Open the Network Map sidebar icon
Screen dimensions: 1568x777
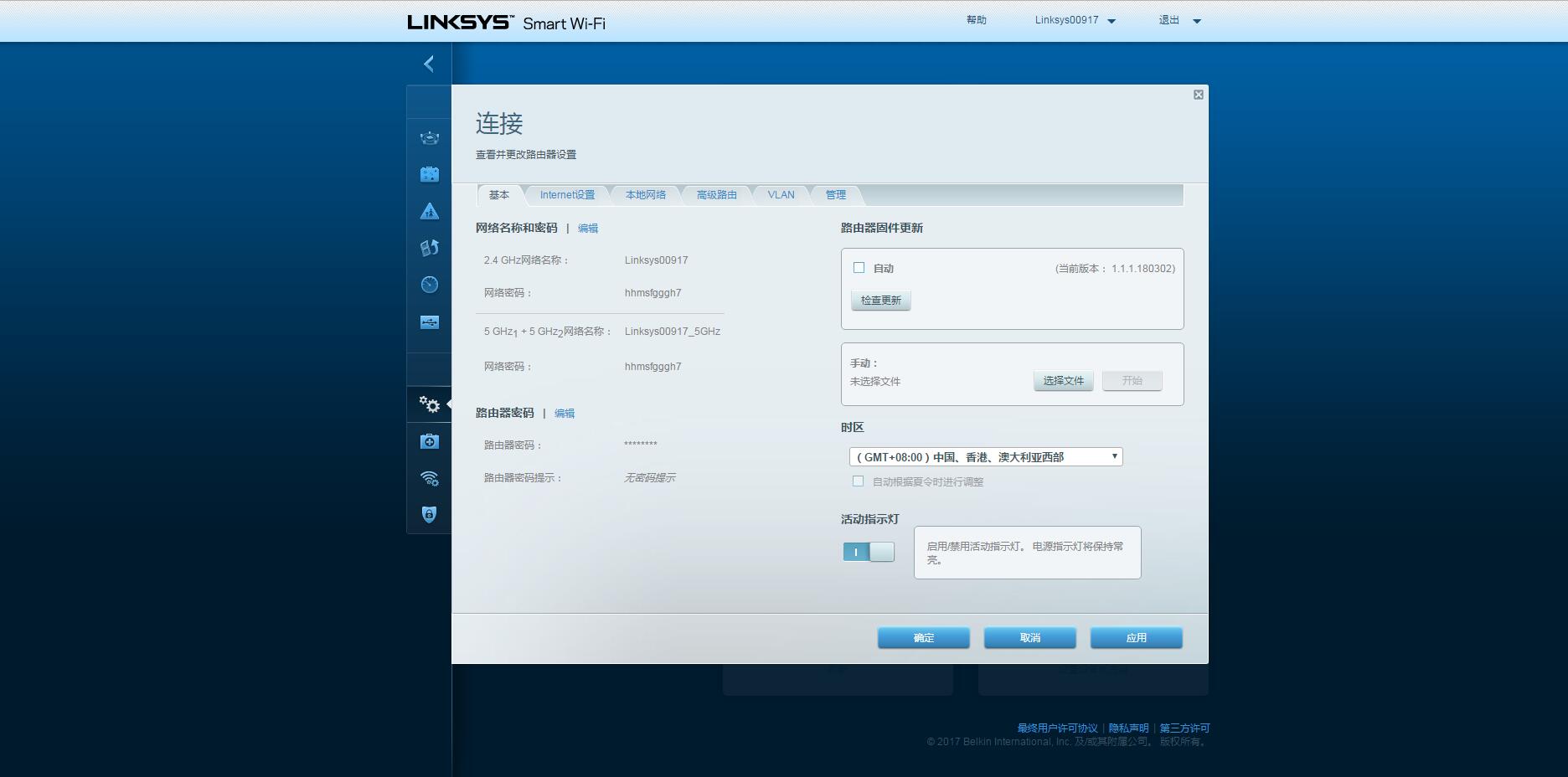[429, 138]
